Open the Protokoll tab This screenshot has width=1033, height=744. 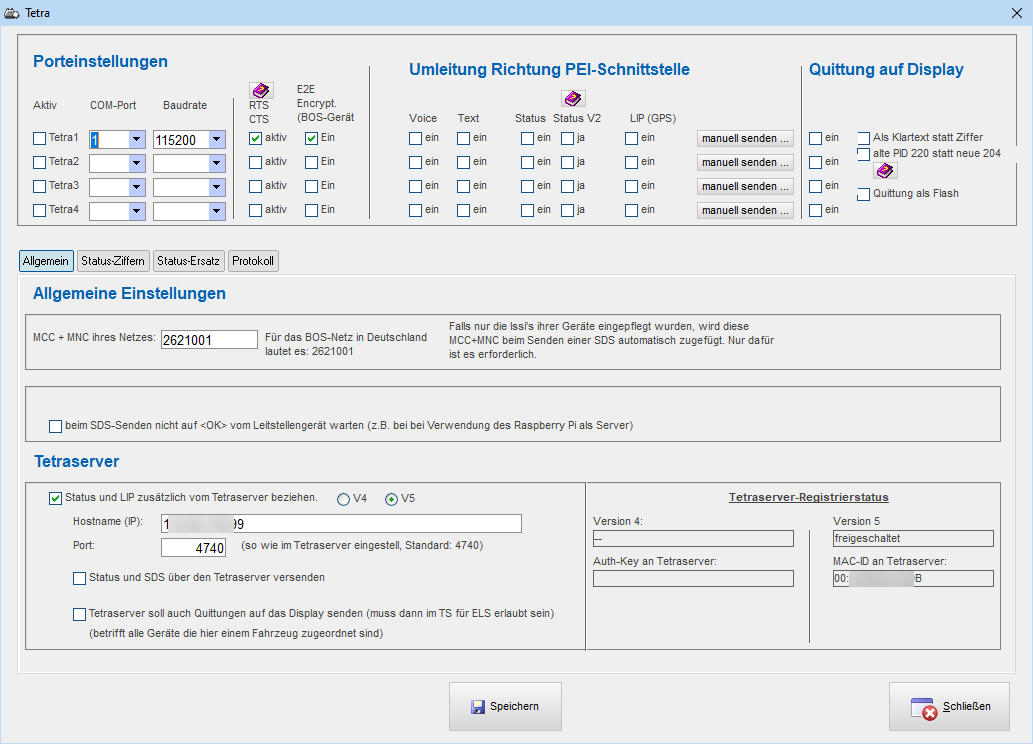point(253,261)
